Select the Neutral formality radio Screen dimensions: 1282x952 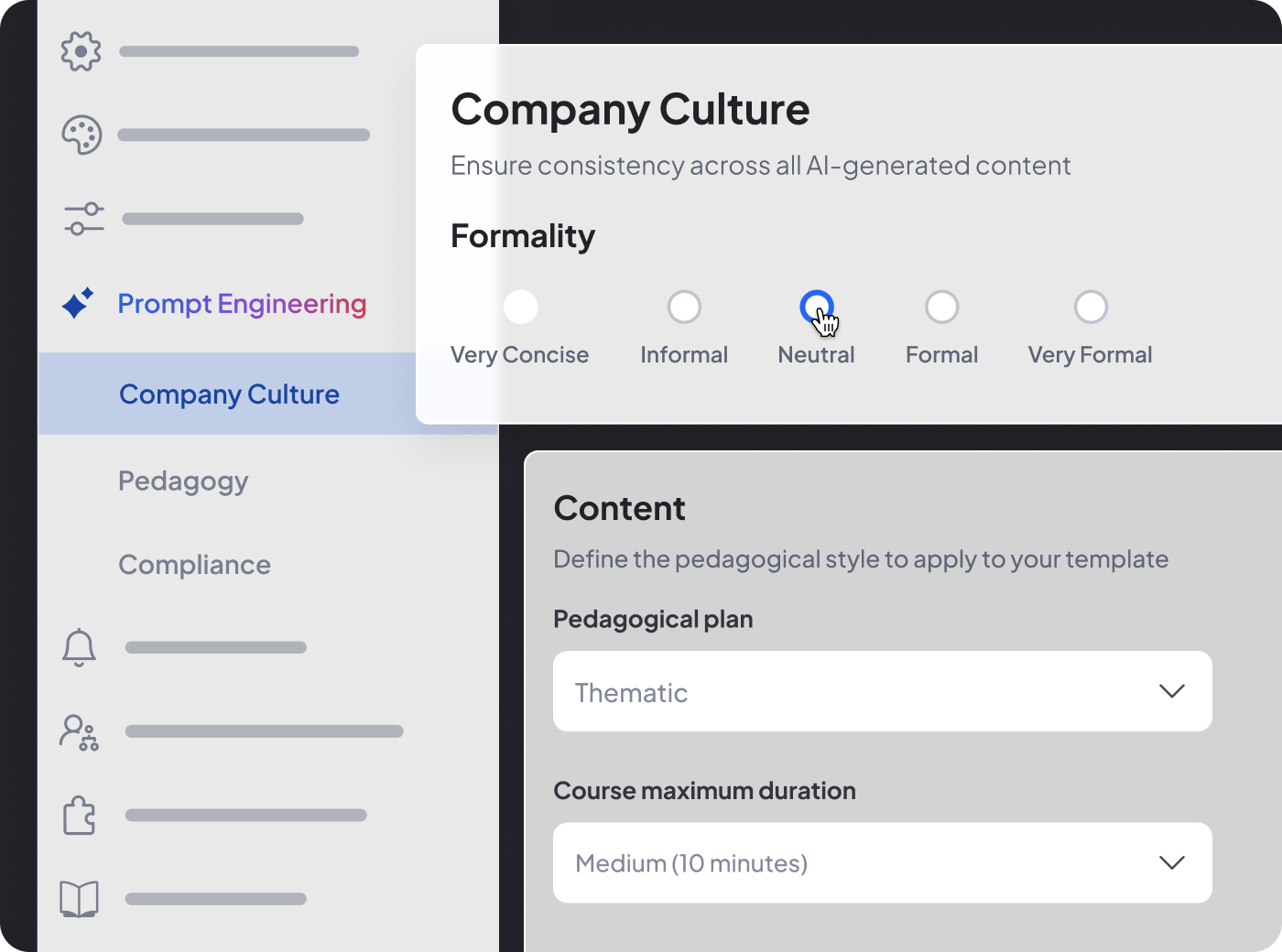(x=816, y=305)
